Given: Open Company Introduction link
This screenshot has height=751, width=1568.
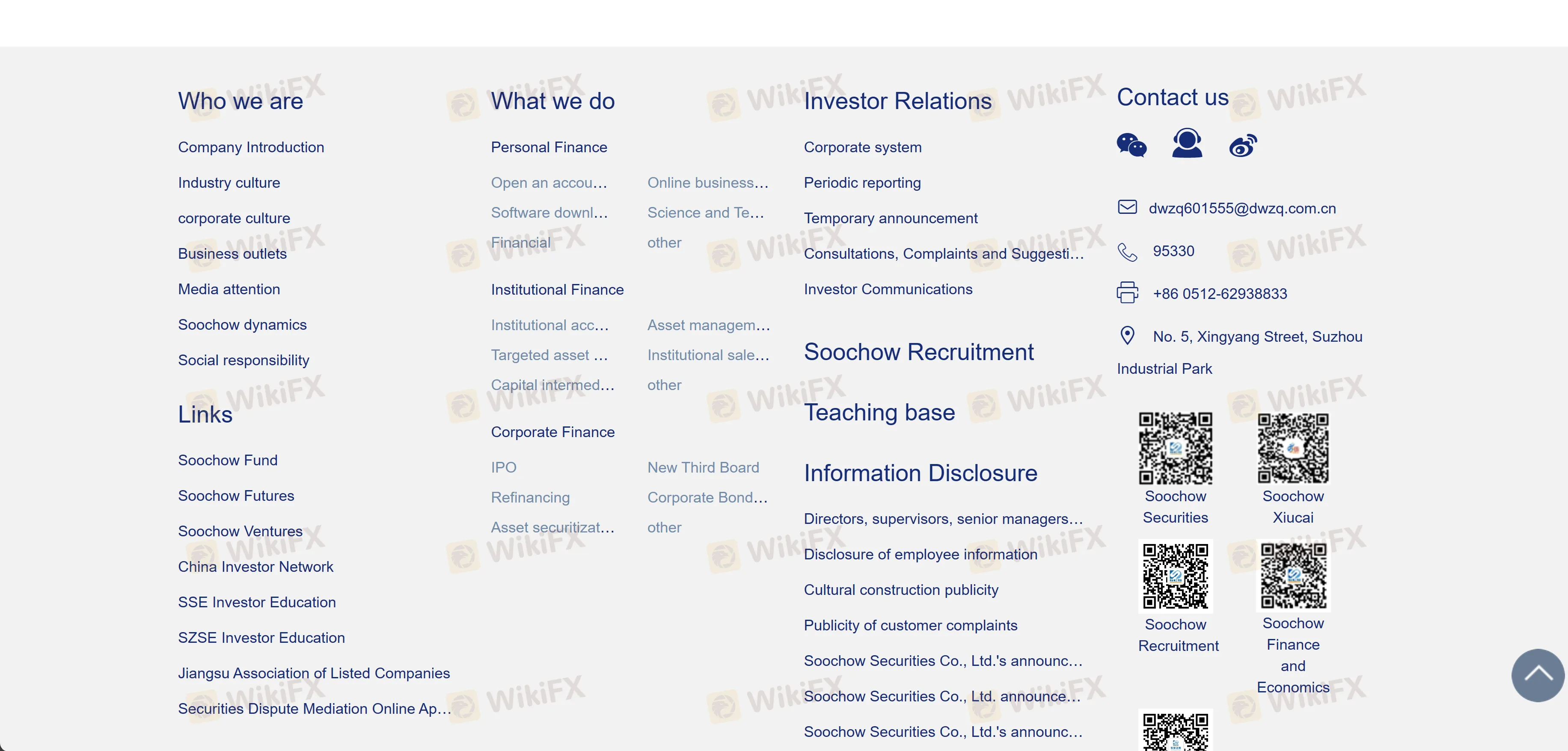Looking at the screenshot, I should [x=251, y=147].
